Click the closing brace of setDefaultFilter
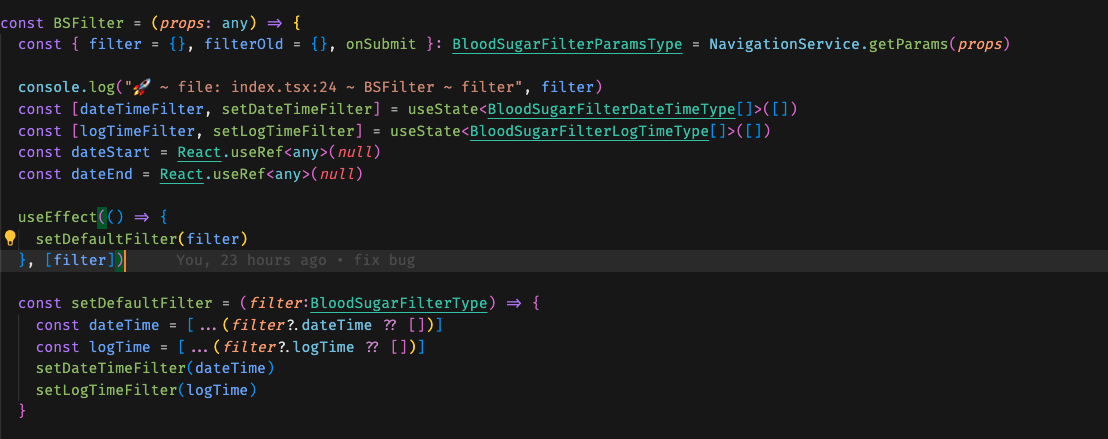1108x439 pixels. (x=23, y=411)
